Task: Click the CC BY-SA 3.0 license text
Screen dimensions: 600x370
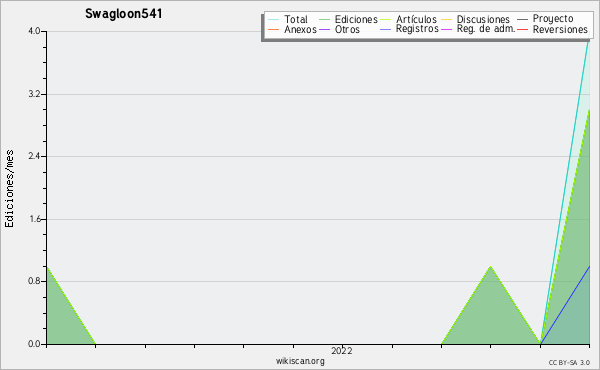Action: 569,363
